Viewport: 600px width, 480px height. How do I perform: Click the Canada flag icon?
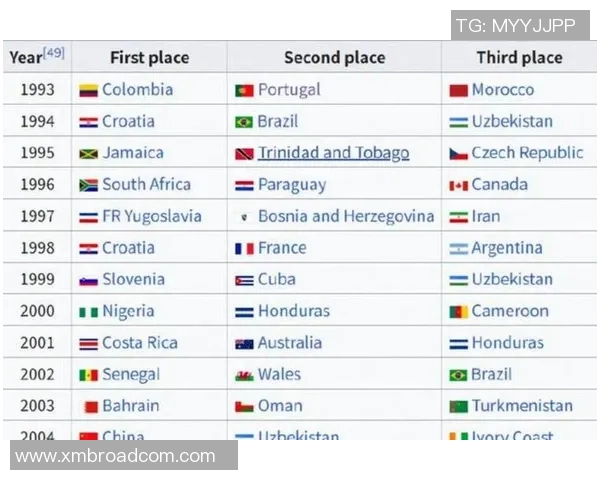[458, 185]
